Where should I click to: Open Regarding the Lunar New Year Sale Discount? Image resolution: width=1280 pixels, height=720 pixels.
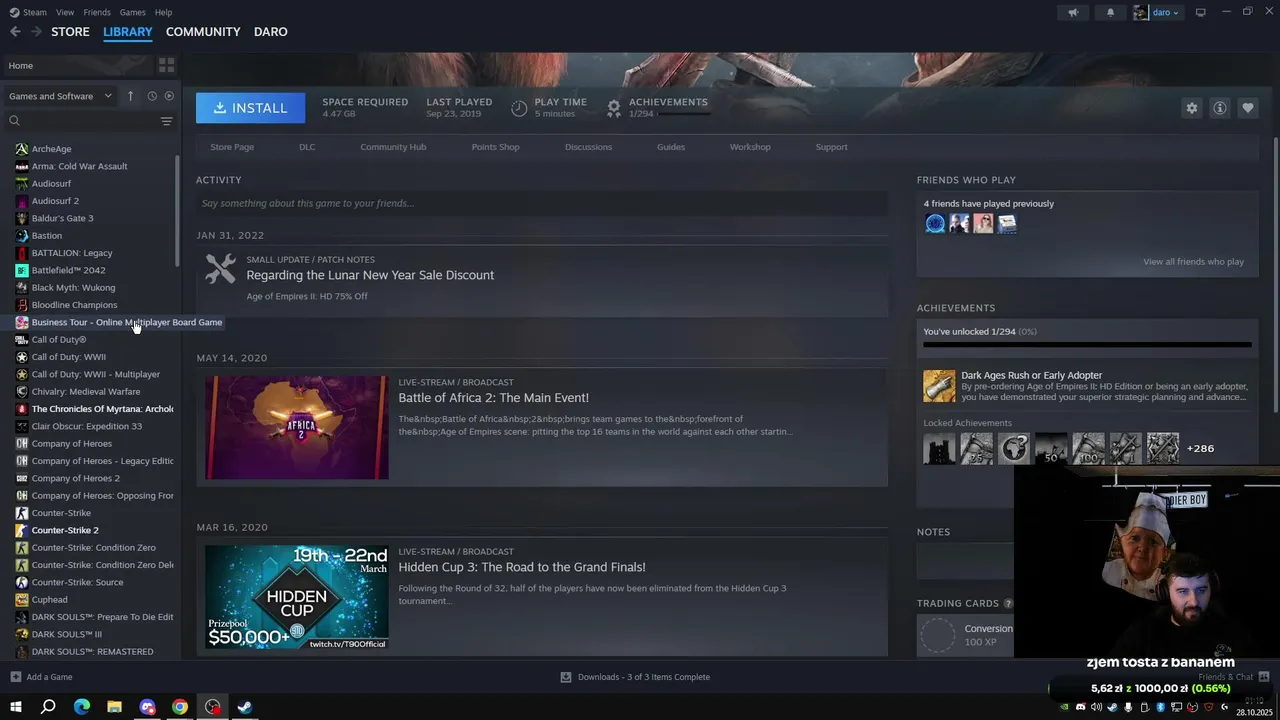tap(370, 275)
